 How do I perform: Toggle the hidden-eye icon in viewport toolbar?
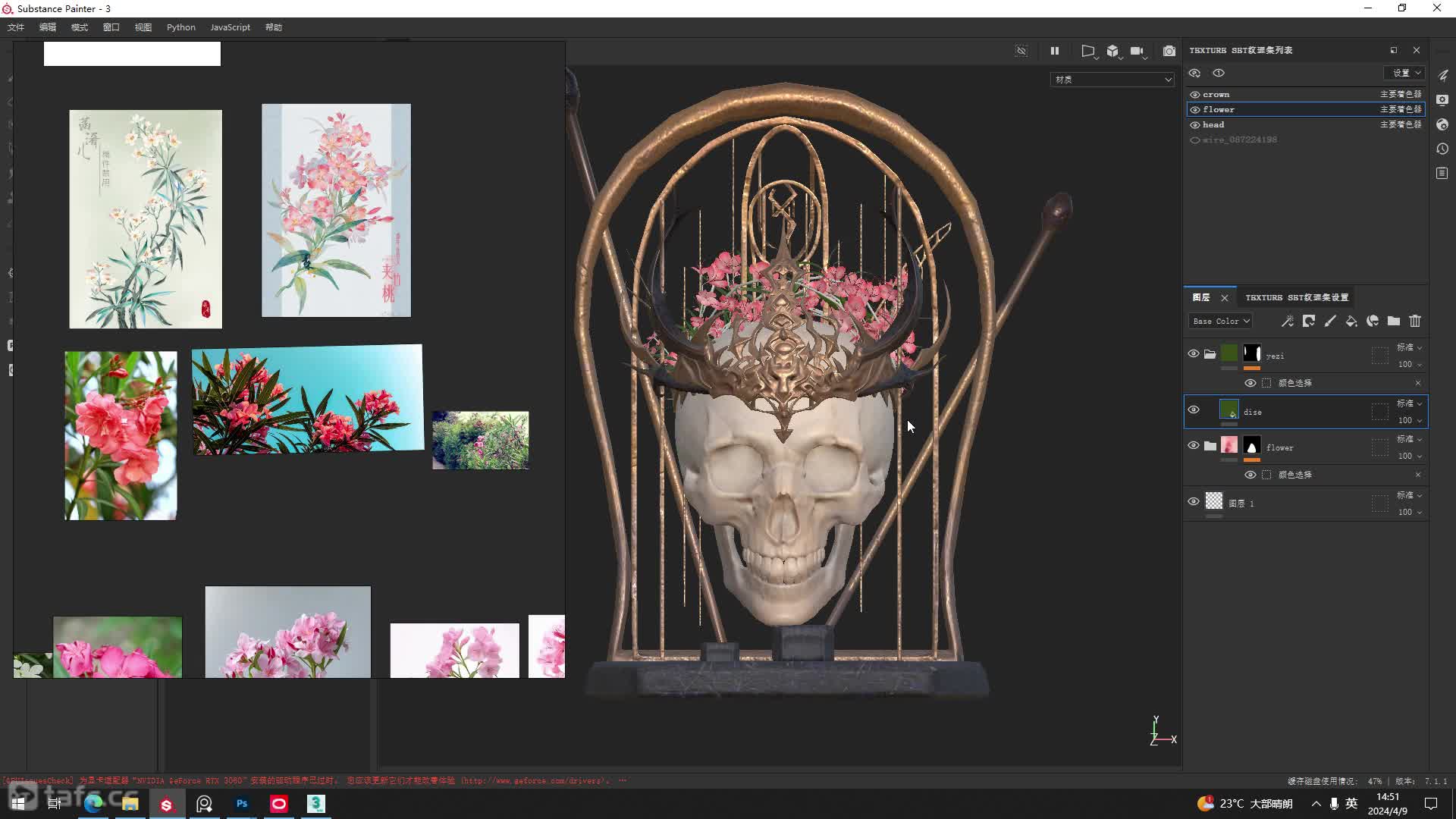1021,51
